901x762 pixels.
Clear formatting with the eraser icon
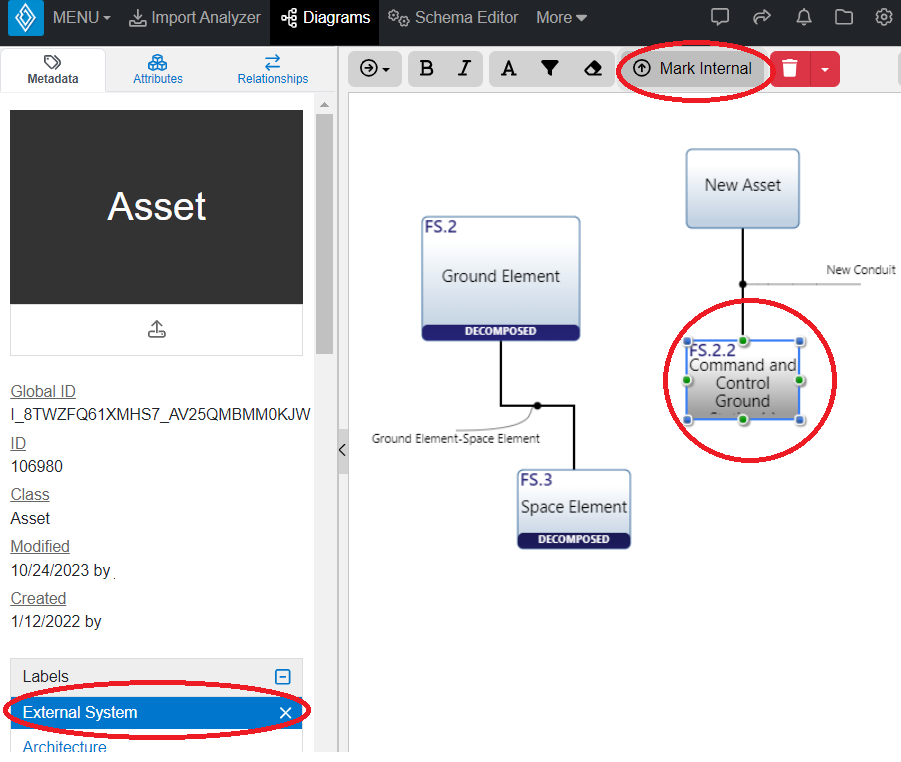pos(592,69)
